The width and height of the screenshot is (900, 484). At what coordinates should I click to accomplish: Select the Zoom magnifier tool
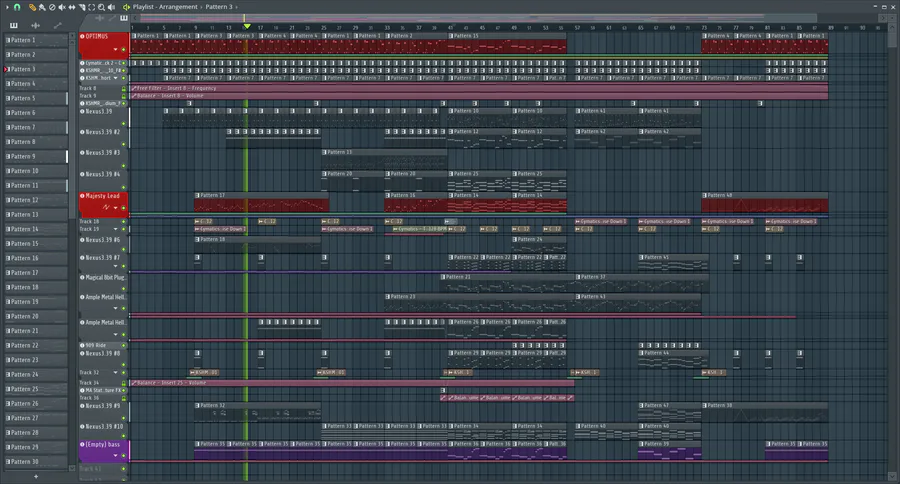point(101,7)
